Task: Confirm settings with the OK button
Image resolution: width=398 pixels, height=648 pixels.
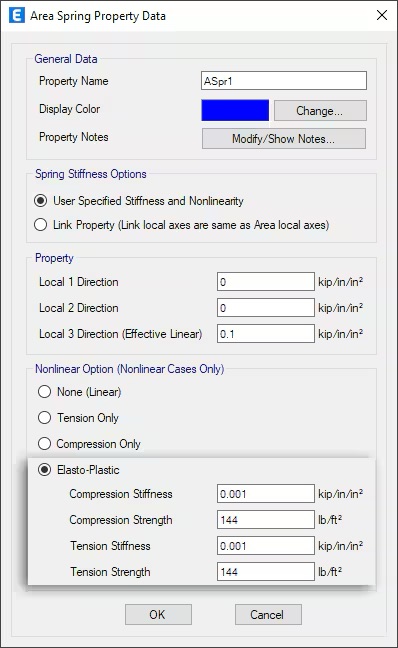Action: tap(158, 615)
